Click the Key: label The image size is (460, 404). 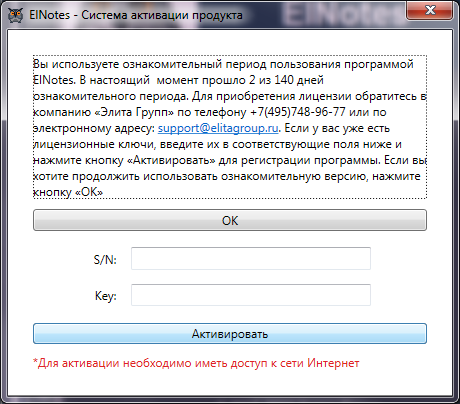[106, 296]
